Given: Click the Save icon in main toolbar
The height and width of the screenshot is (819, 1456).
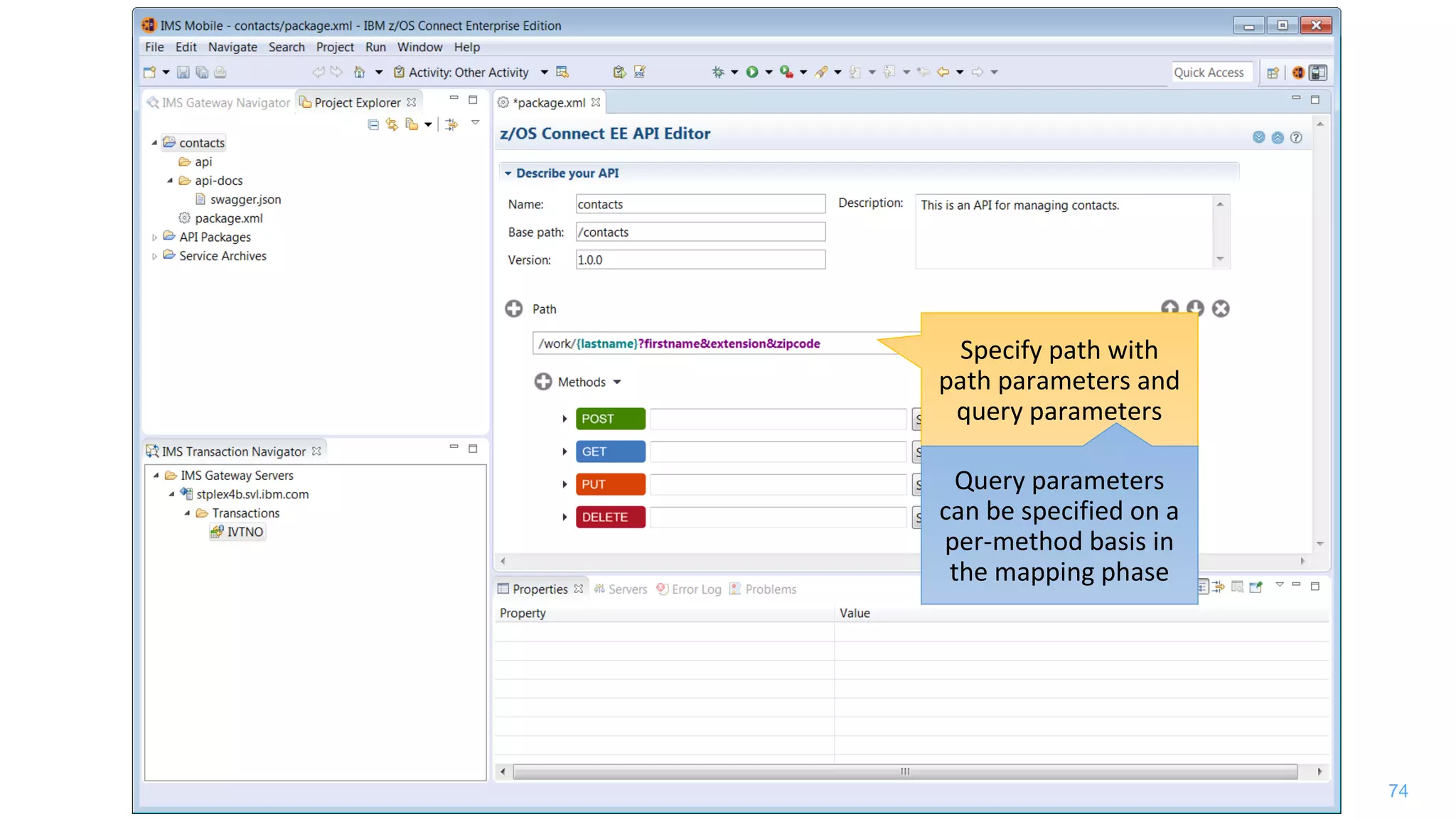Looking at the screenshot, I should pyautogui.click(x=183, y=72).
